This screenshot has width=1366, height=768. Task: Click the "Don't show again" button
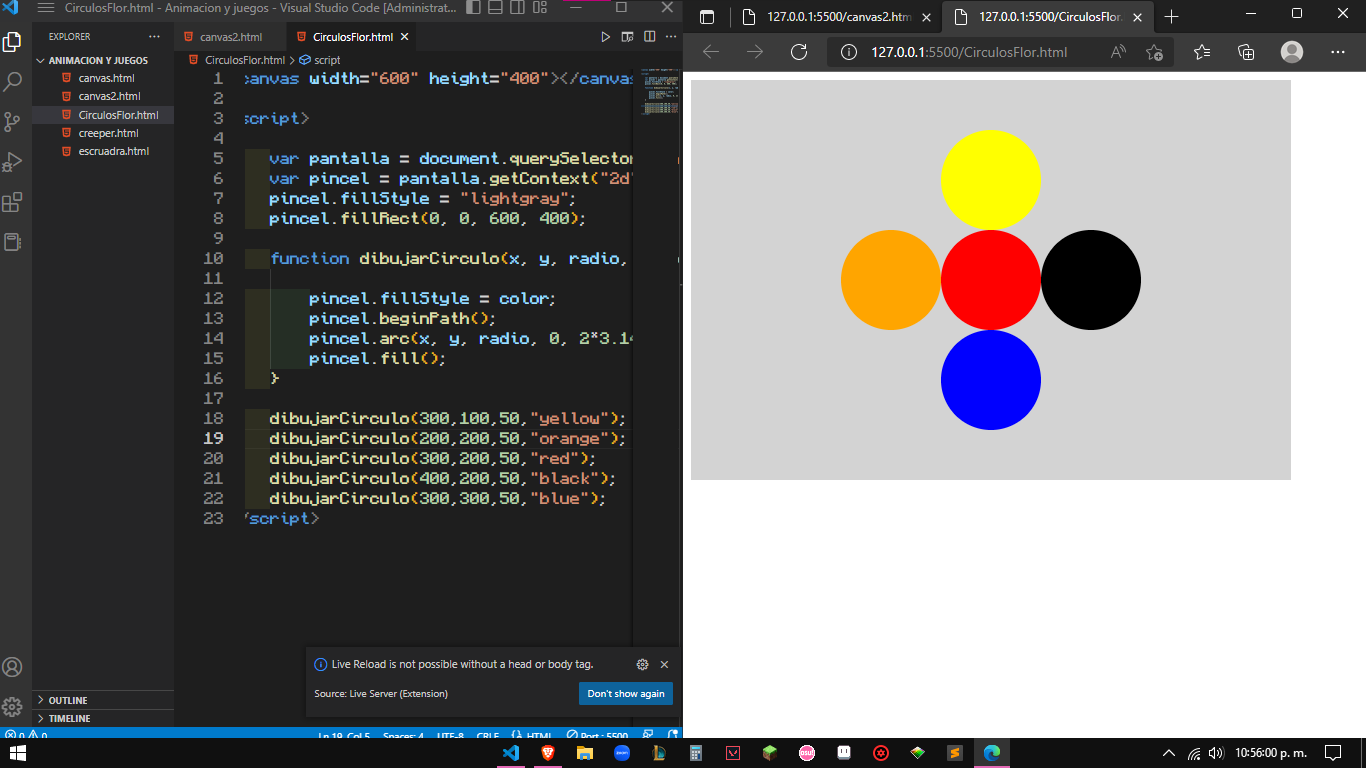click(626, 694)
